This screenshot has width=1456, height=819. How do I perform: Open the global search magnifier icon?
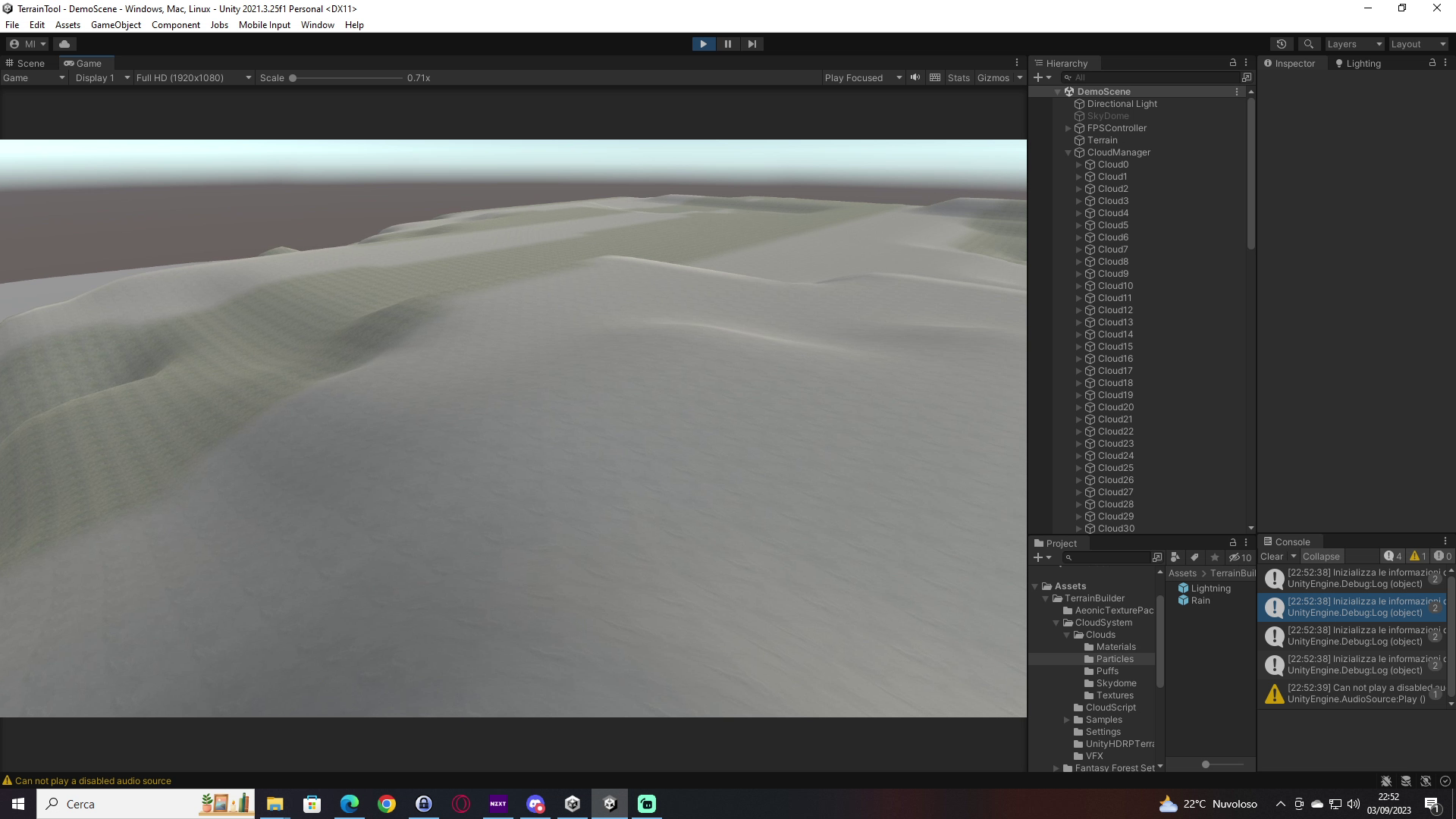coord(1308,44)
